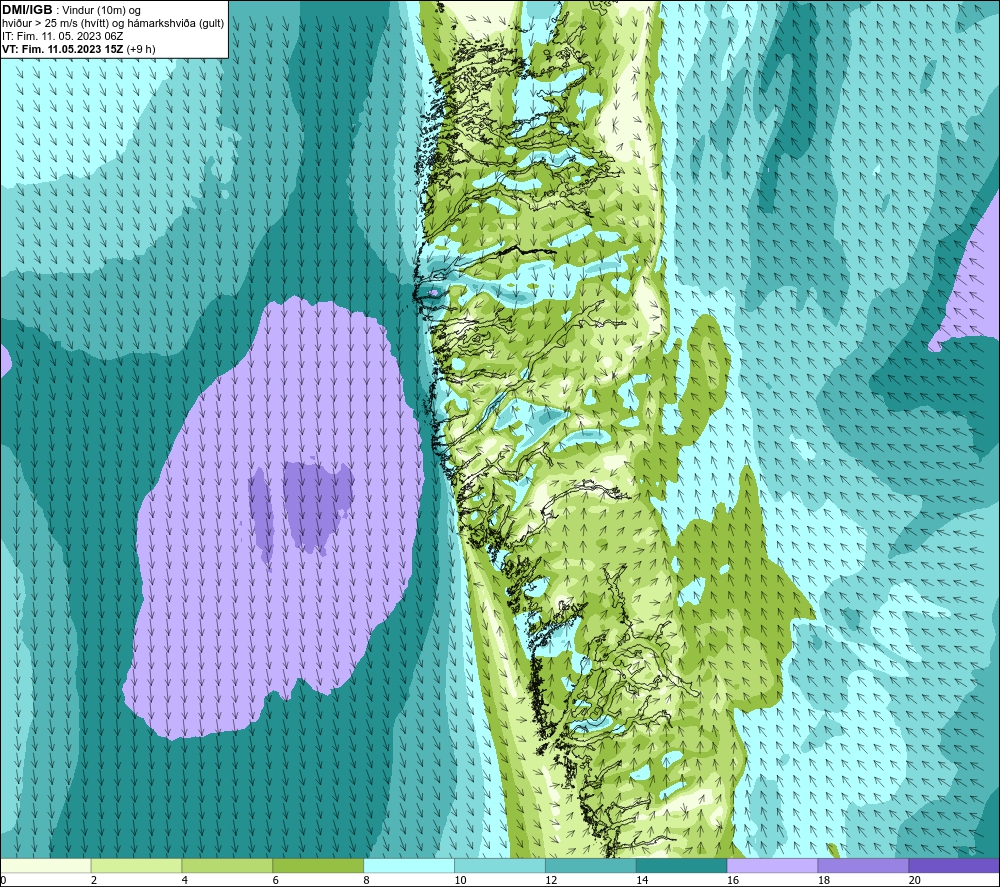The width and height of the screenshot is (1000, 887).
Task: Click the 4–6 m/s green legend swatch
Action: coord(227,865)
